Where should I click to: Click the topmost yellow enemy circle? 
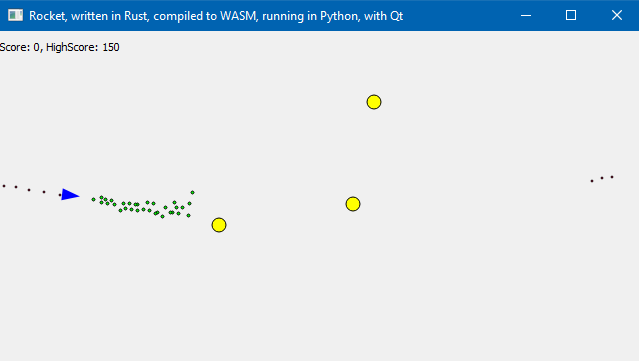374,102
